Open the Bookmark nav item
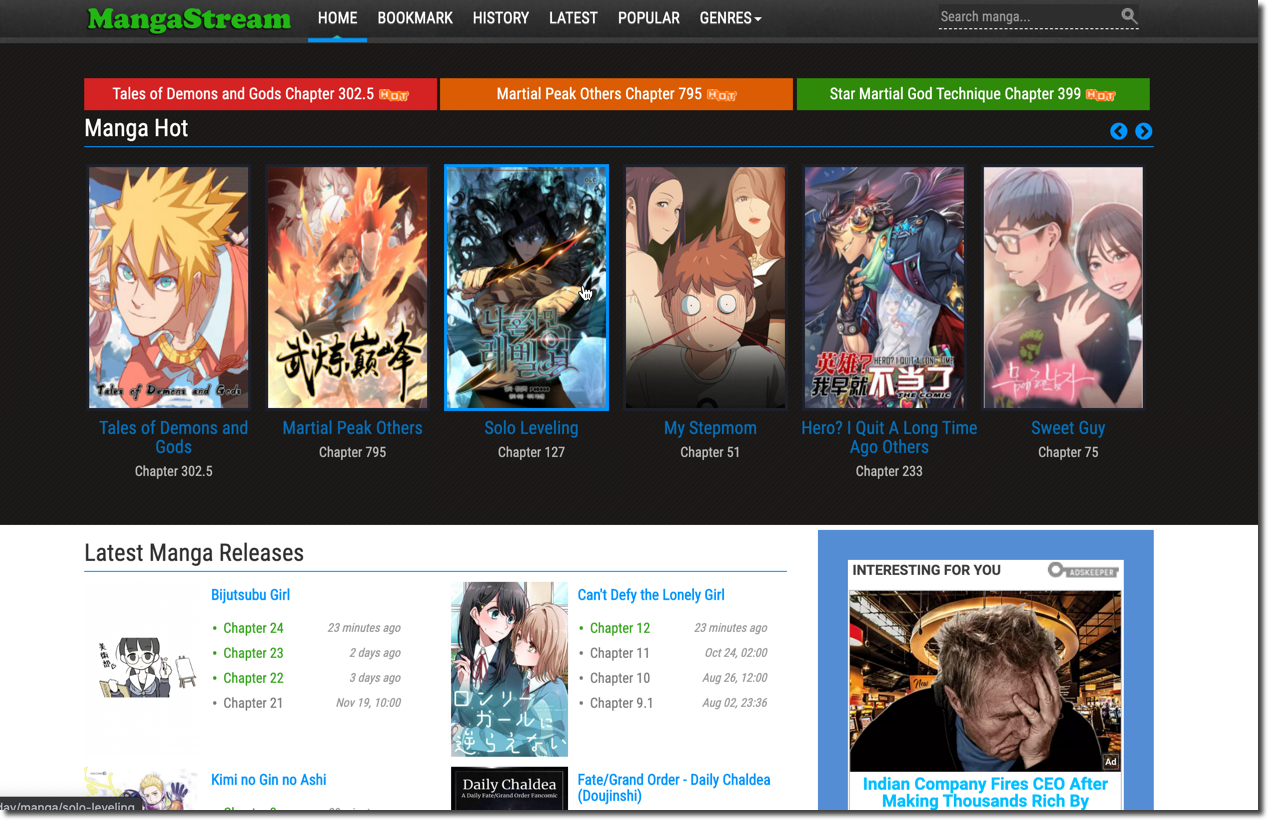Image resolution: width=1268 pixels, height=820 pixels. (415, 18)
